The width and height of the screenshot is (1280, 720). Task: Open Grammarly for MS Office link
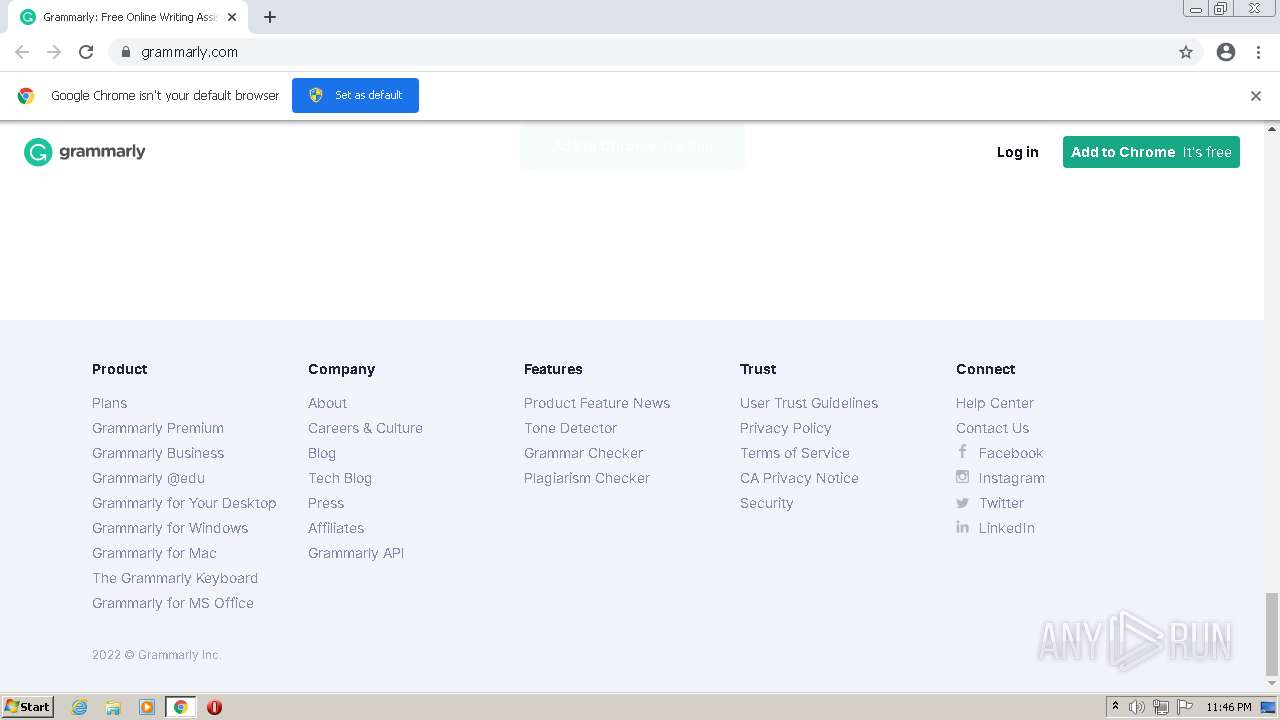coord(173,603)
